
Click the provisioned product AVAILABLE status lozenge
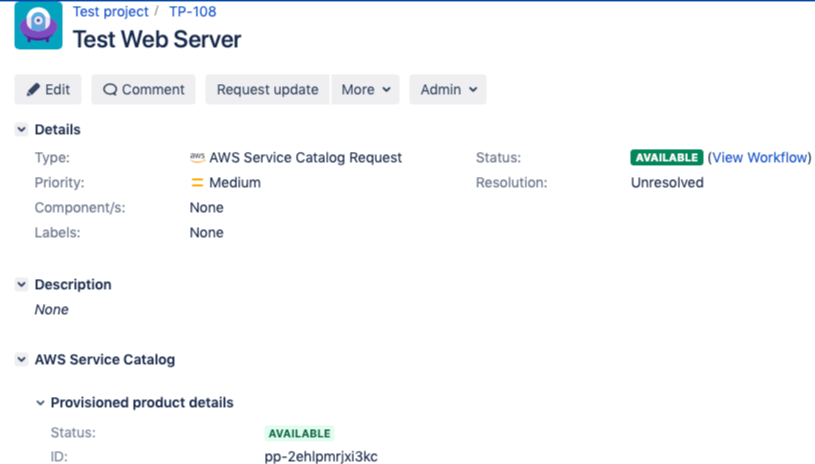tap(299, 433)
